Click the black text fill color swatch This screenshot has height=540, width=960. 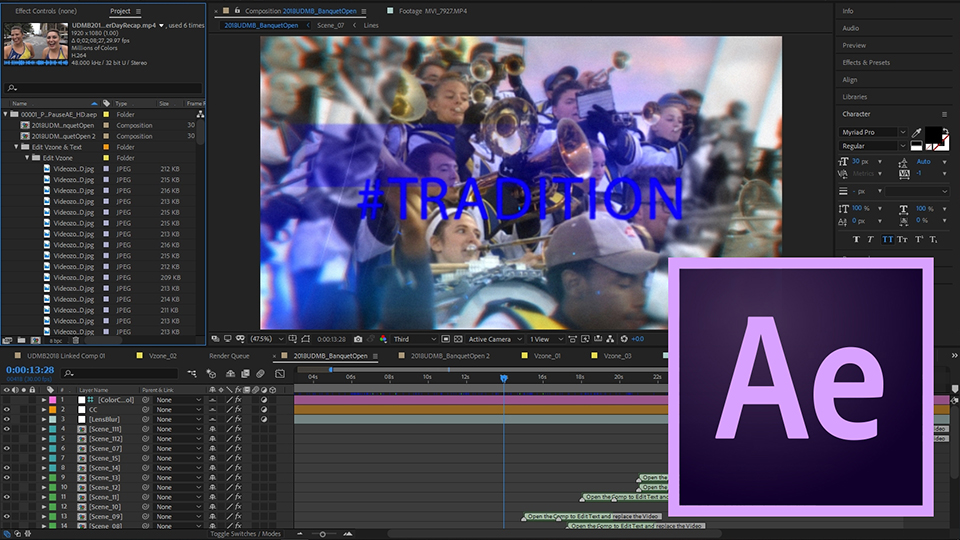tap(933, 134)
